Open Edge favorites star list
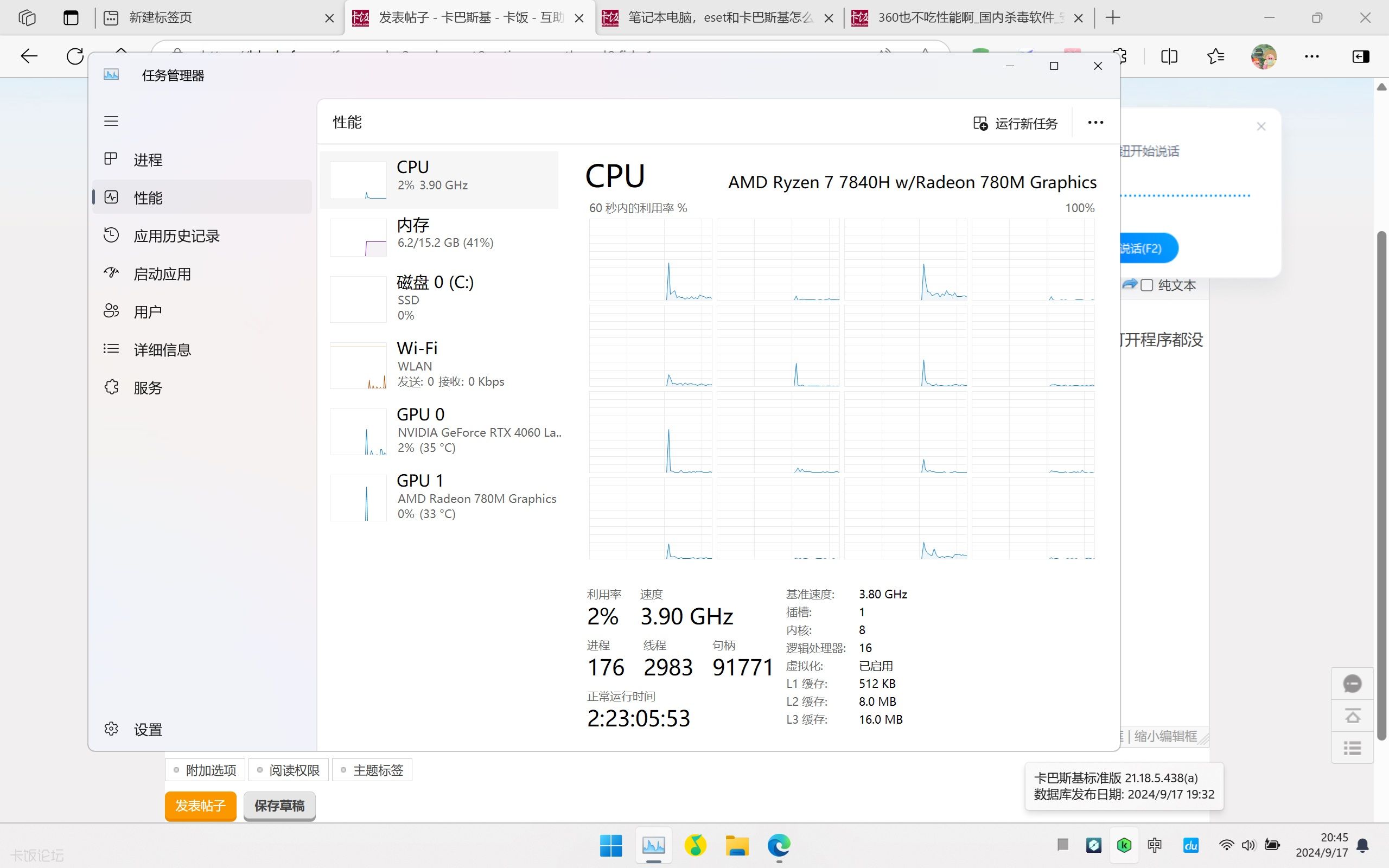This screenshot has height=868, width=1389. point(1215,56)
